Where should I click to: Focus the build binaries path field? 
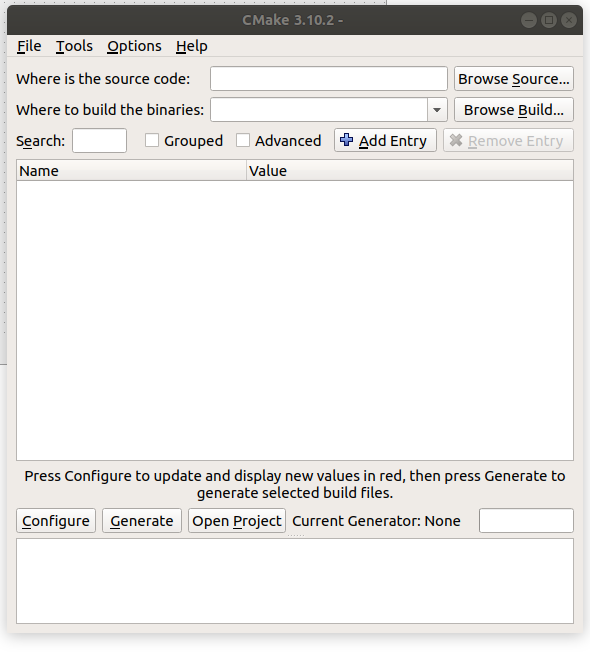(319, 110)
